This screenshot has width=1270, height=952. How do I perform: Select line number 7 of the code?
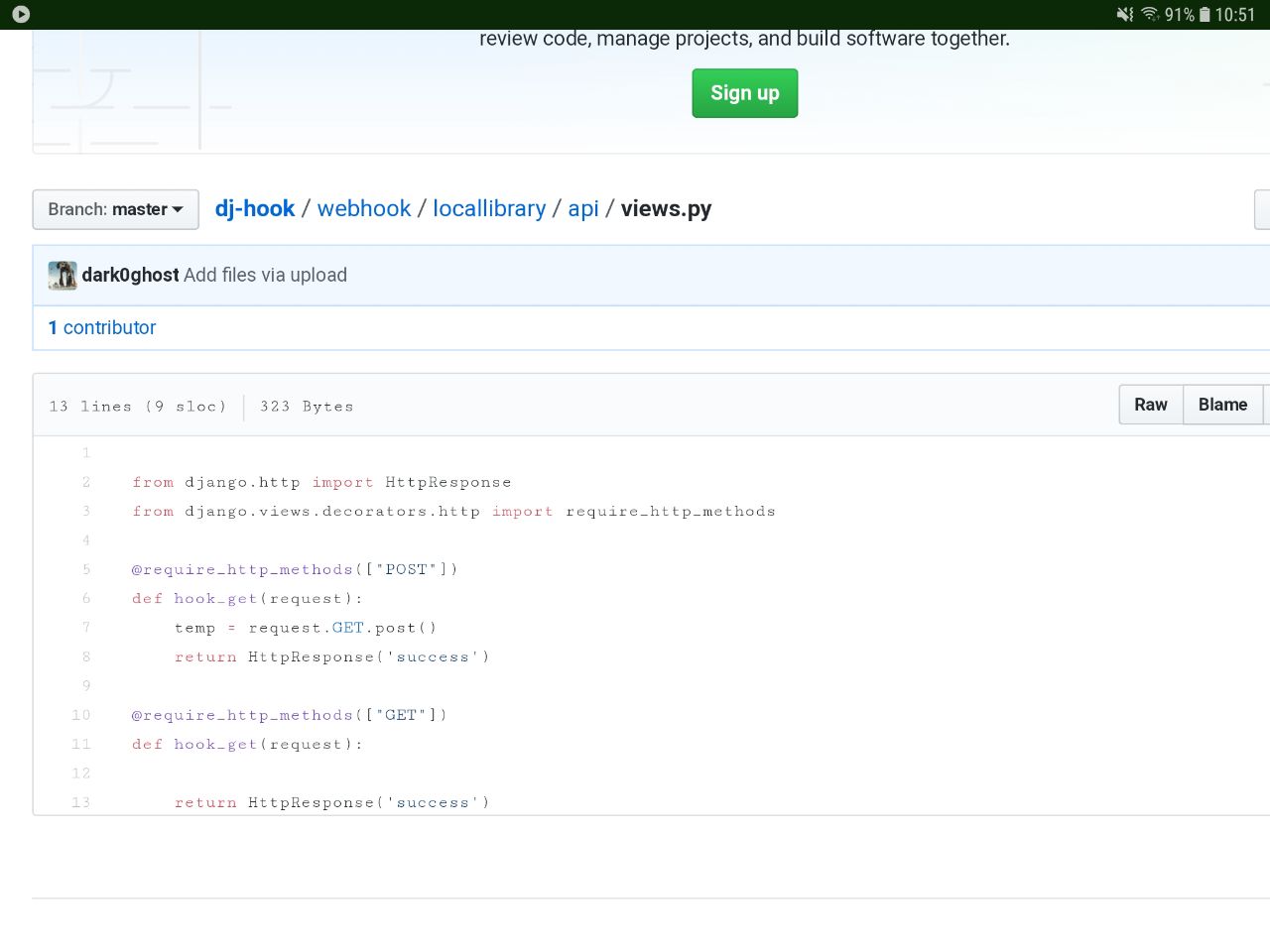click(86, 628)
